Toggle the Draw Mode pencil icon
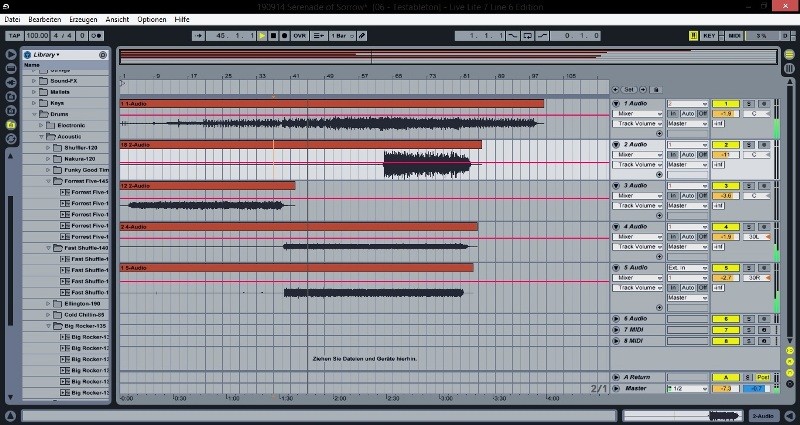Screen dimensions: 800x425 (361, 36)
